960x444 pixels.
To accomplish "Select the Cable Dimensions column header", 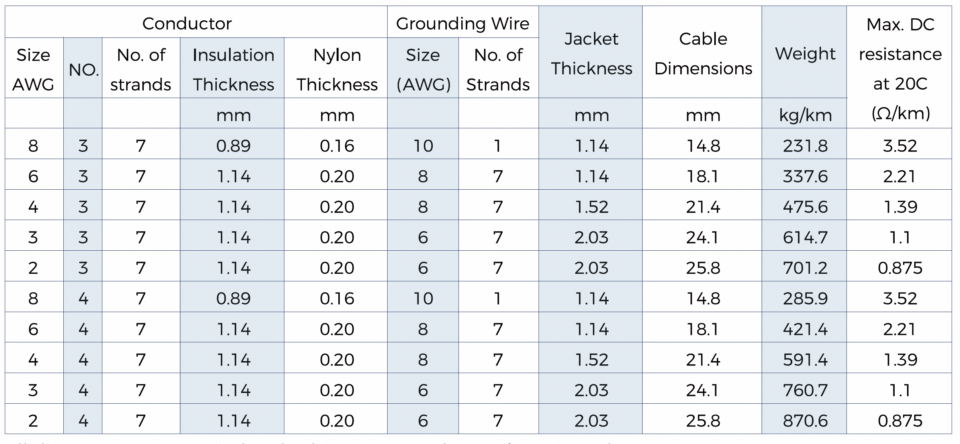I will tap(702, 53).
